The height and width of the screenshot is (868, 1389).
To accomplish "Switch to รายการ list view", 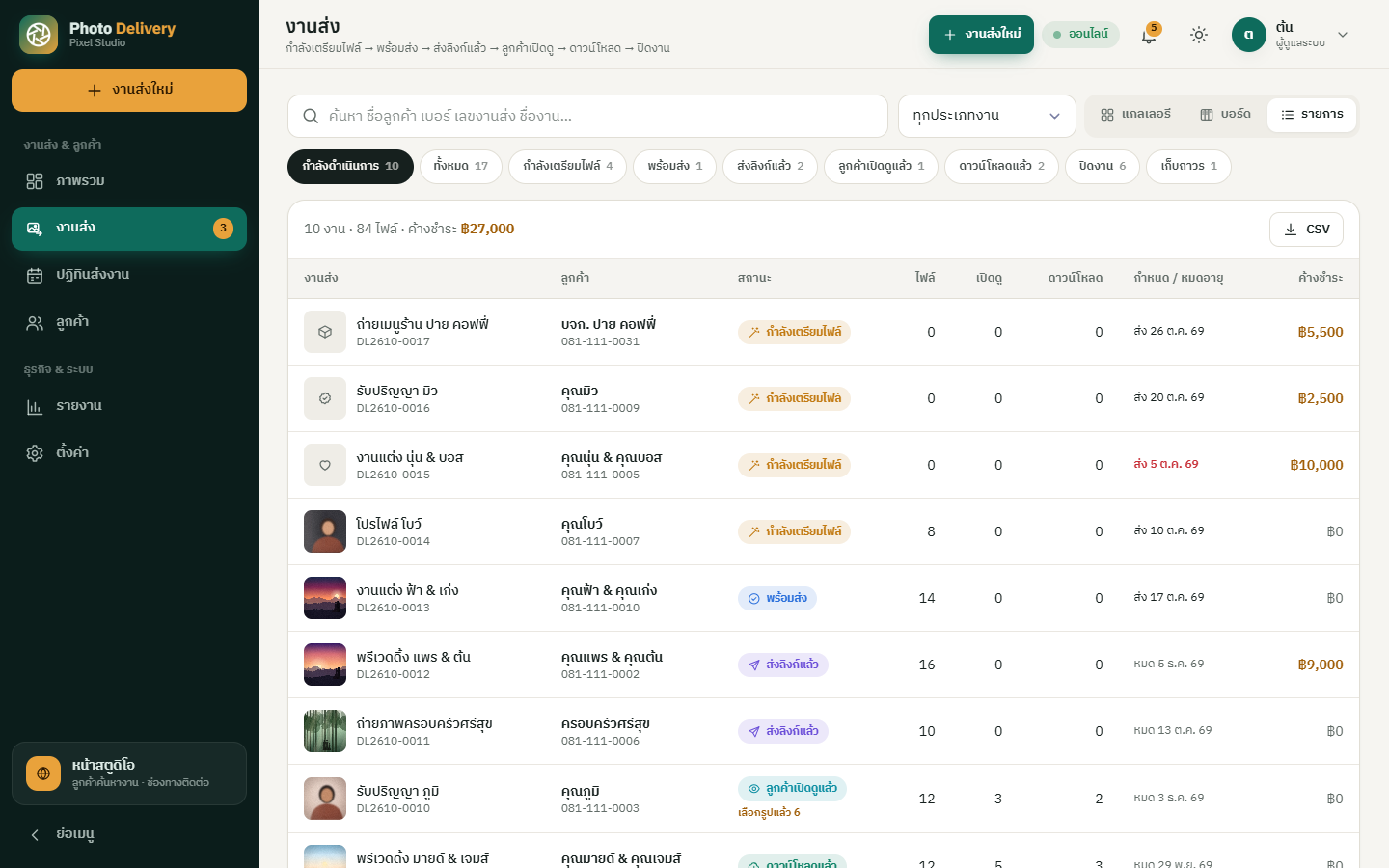I will [1312, 115].
